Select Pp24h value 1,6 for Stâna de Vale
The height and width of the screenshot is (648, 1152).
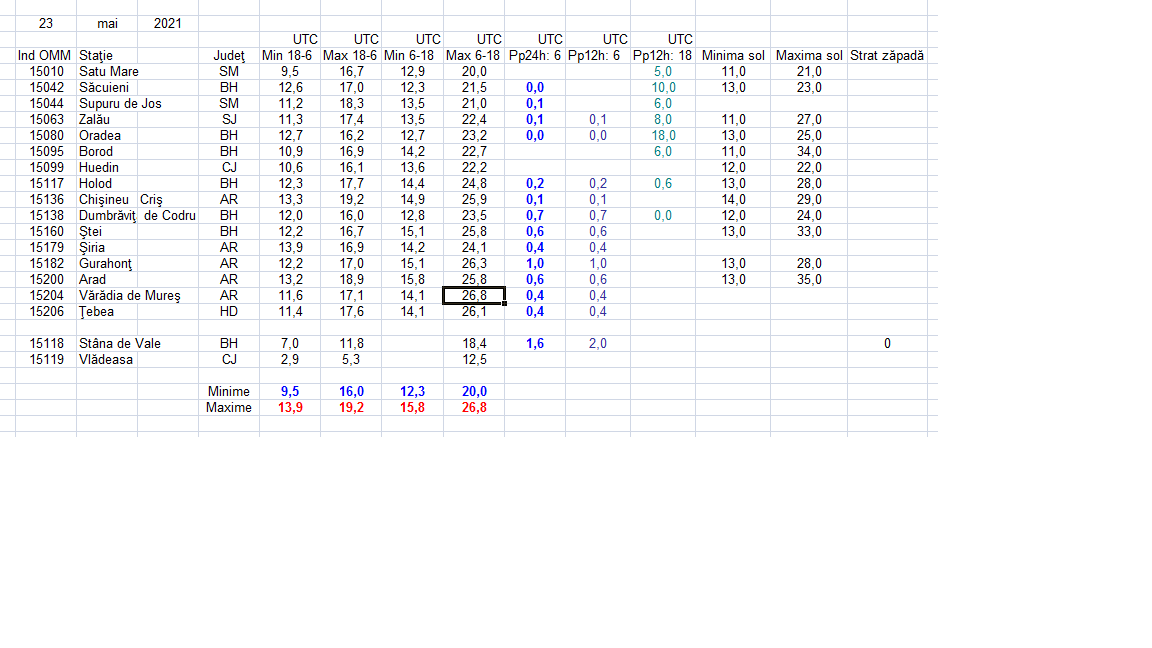tap(535, 343)
